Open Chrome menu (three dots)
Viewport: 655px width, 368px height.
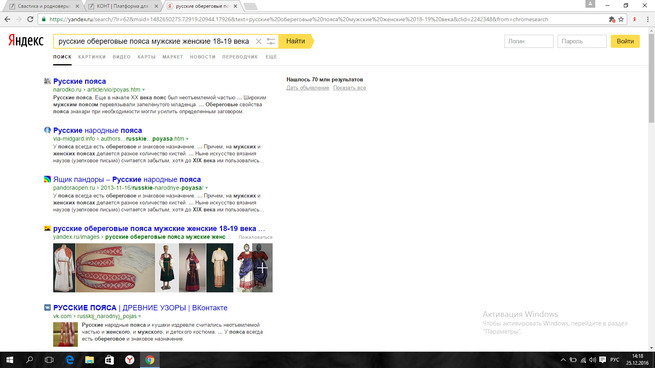coord(647,19)
